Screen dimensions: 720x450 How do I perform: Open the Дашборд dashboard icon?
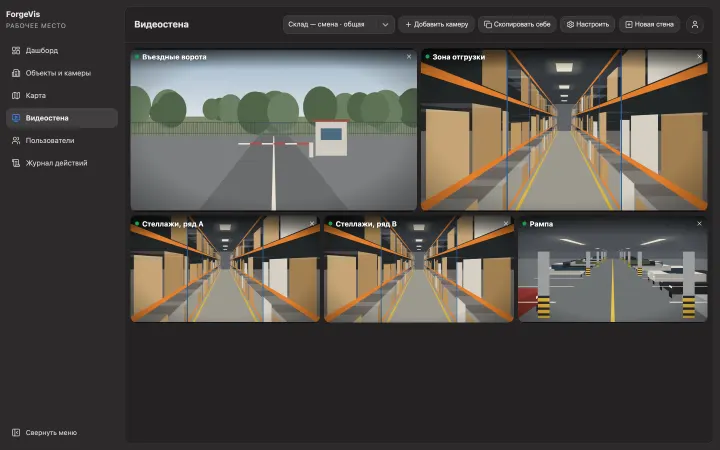point(16,51)
